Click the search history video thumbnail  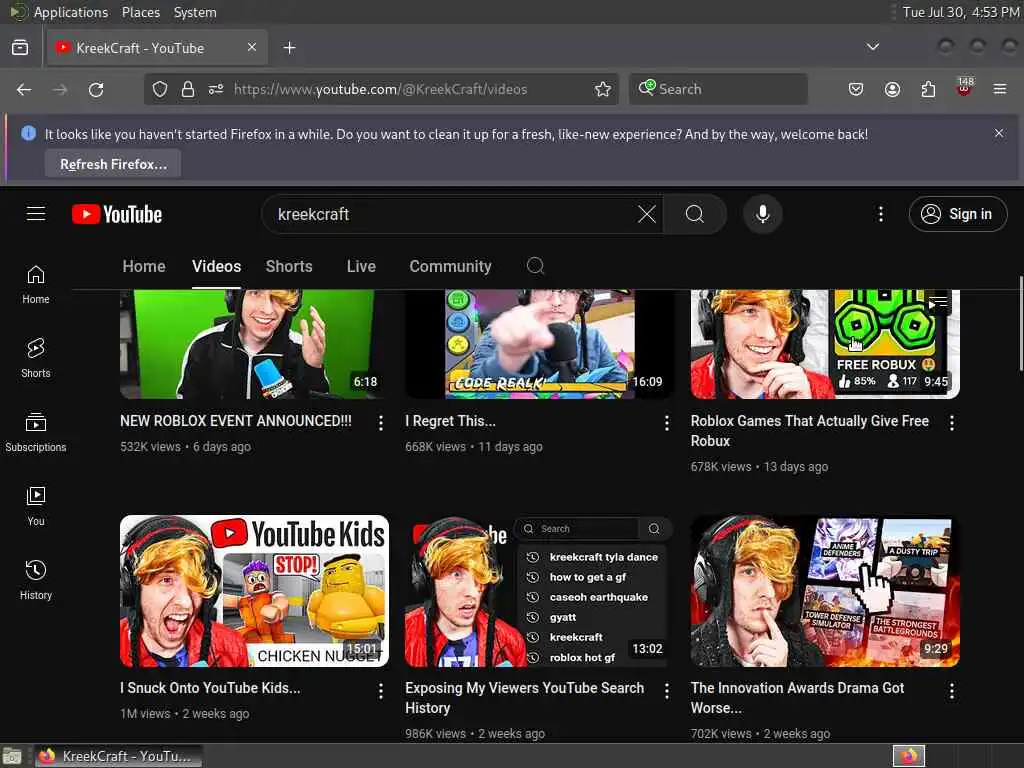point(539,591)
